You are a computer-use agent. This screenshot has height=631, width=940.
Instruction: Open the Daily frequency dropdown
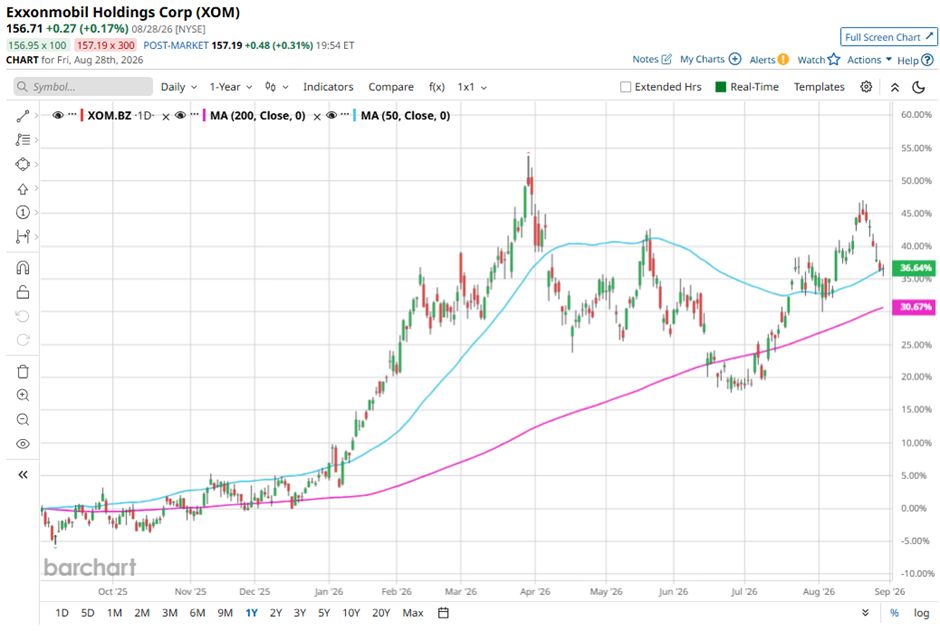pos(179,87)
